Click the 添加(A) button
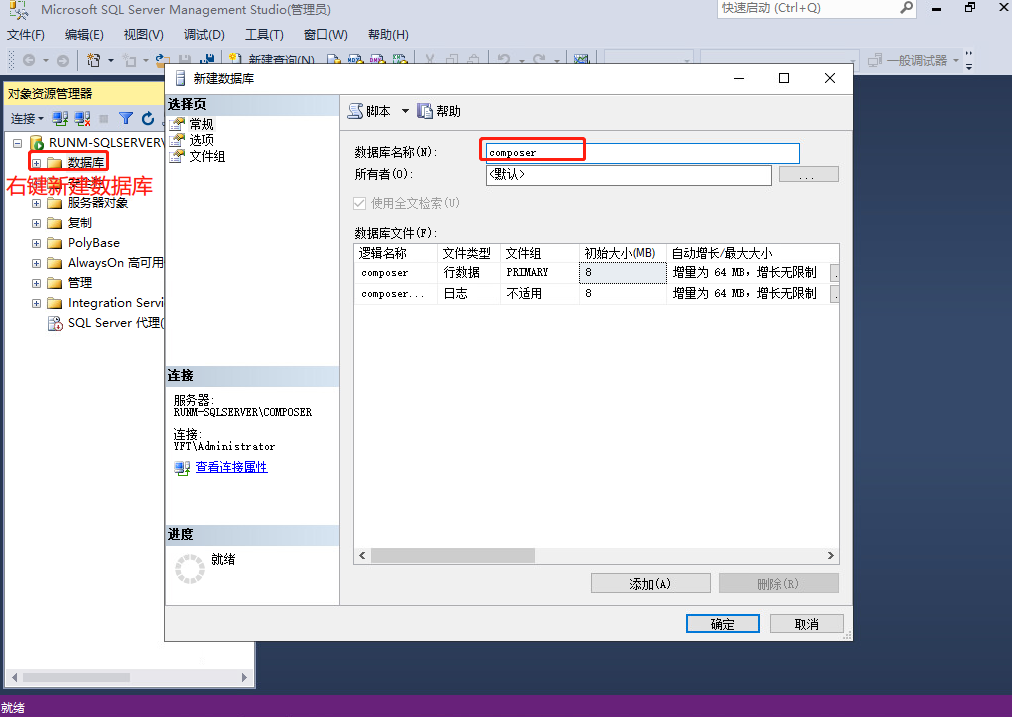The image size is (1012, 717). point(651,583)
